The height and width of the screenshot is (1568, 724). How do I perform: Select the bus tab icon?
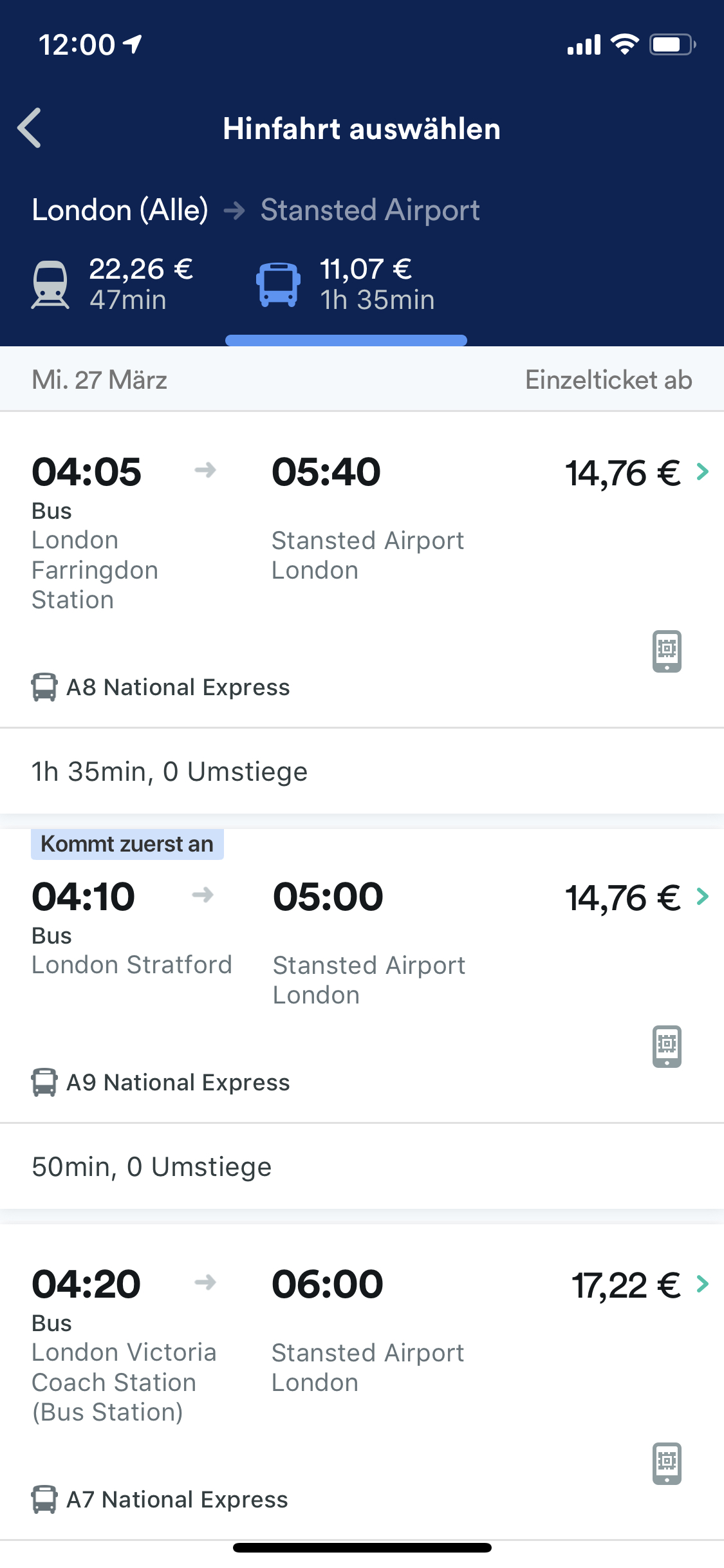278,285
